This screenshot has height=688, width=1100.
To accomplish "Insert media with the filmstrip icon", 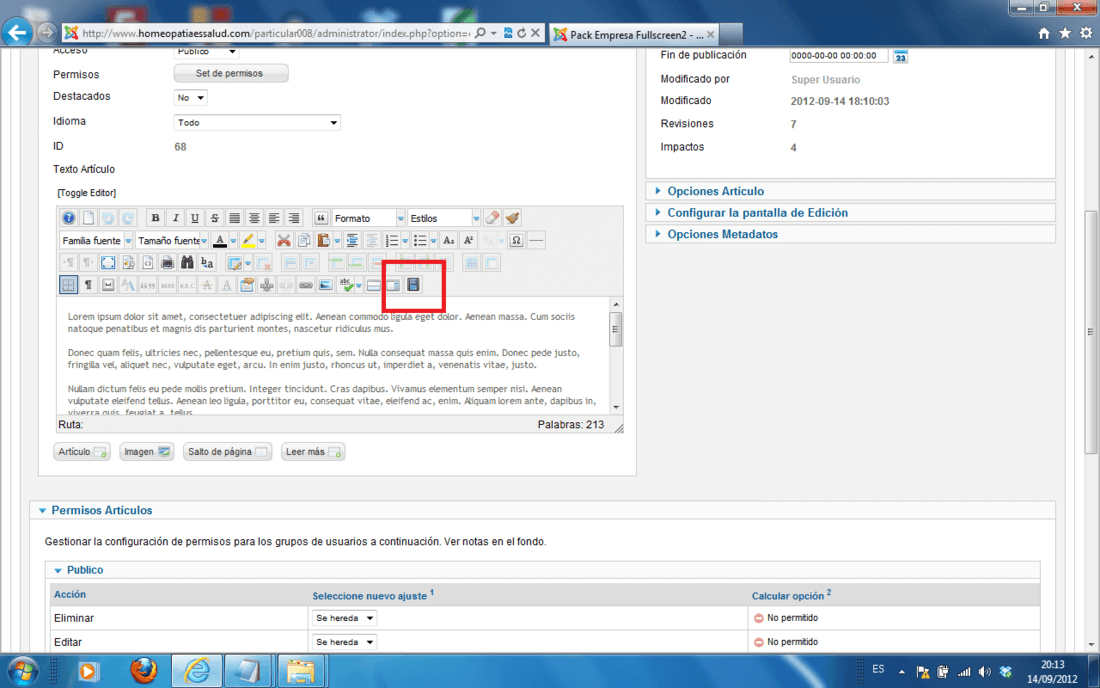I will coord(413,284).
